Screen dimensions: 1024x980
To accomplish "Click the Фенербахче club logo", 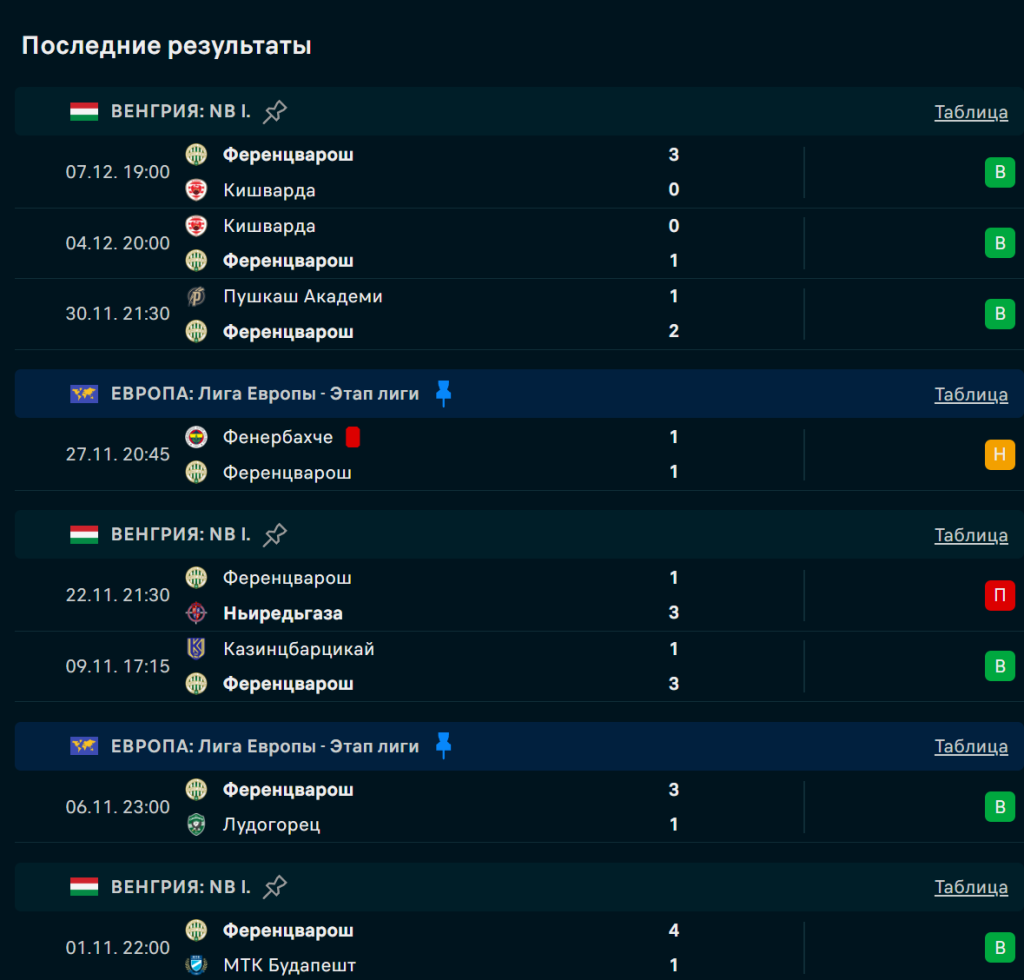I will [196, 437].
